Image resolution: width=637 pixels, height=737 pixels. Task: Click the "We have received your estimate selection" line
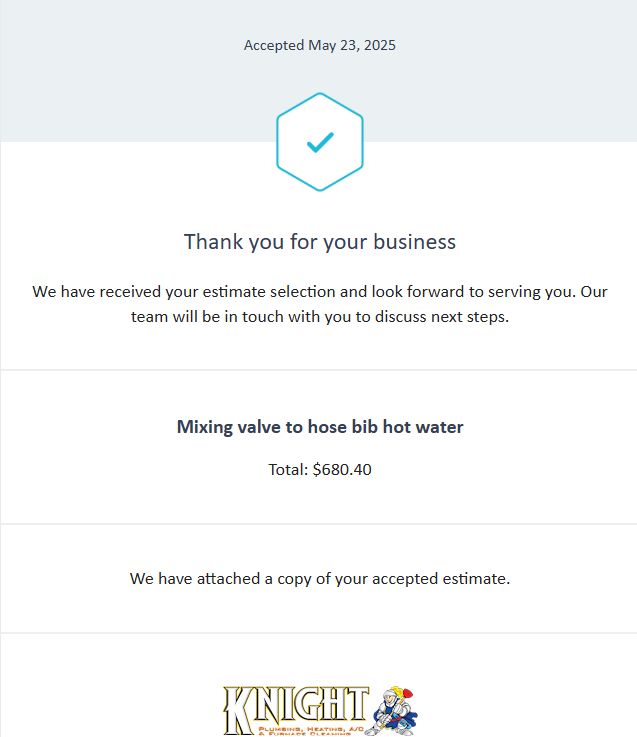(190, 292)
